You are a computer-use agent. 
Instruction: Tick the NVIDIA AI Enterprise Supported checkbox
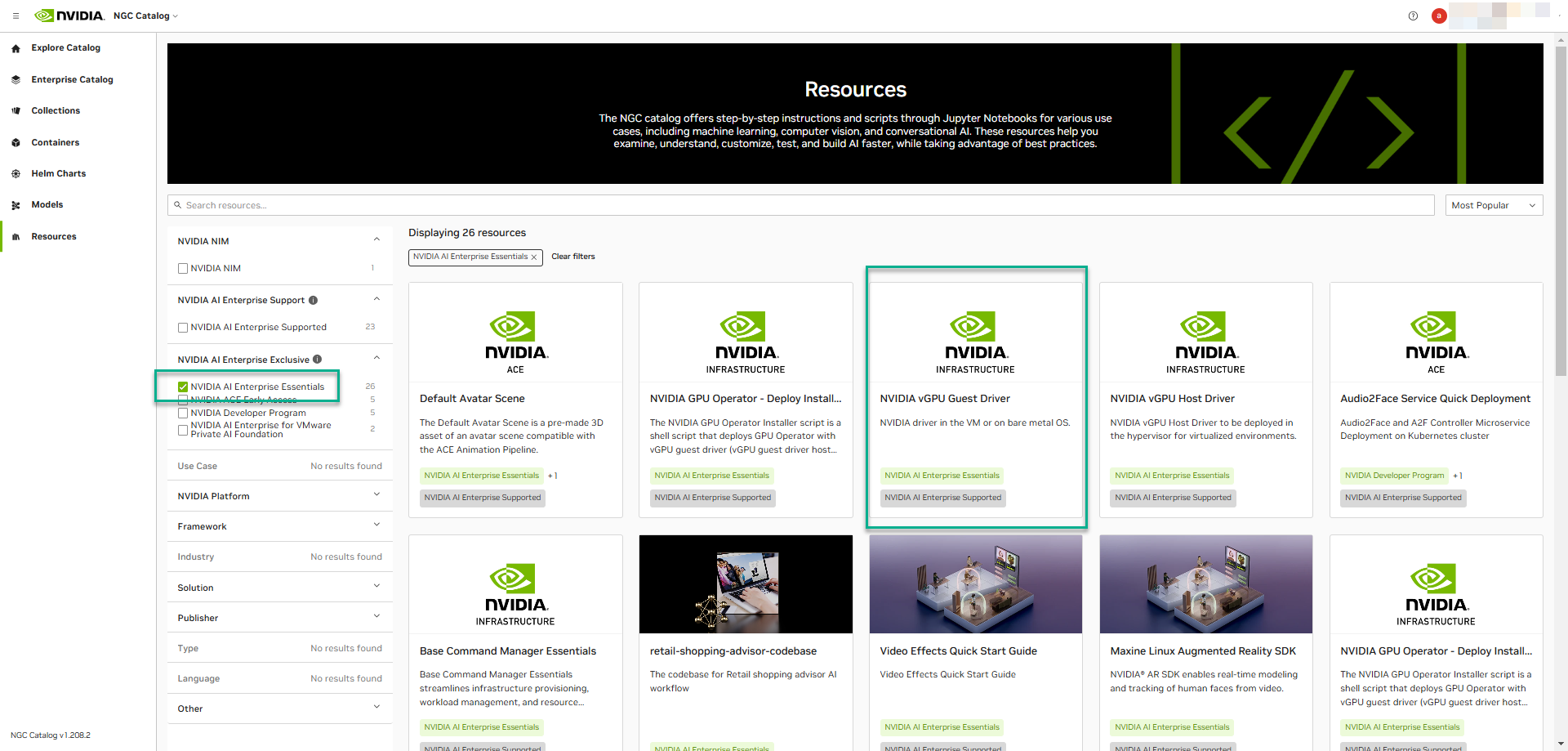pos(183,328)
